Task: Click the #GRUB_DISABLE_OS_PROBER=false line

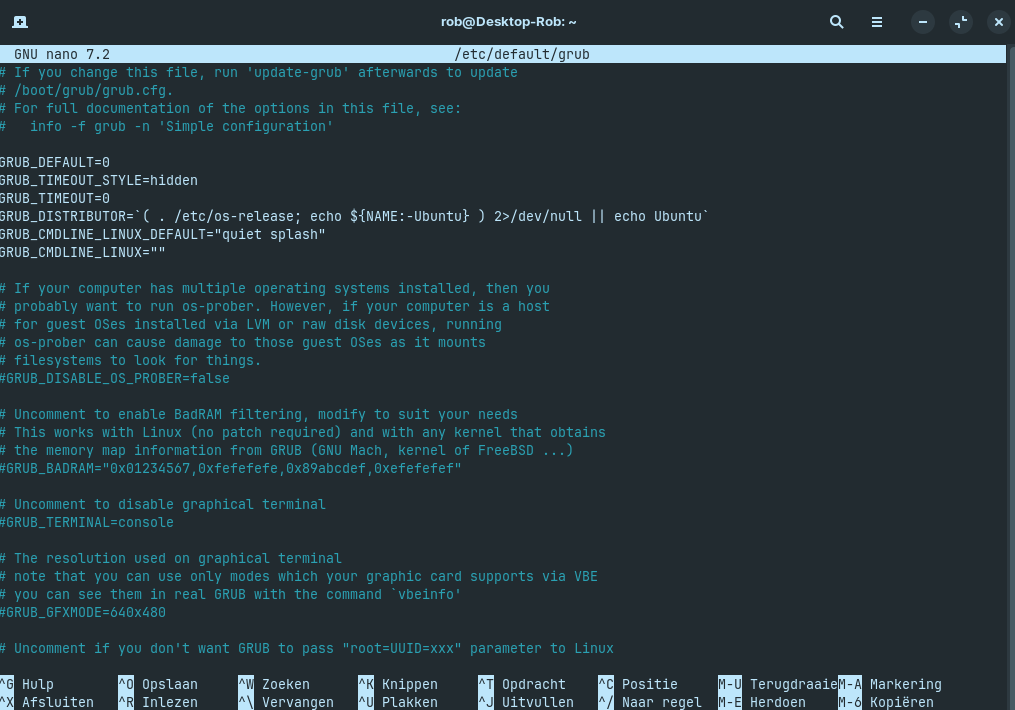Action: (115, 378)
